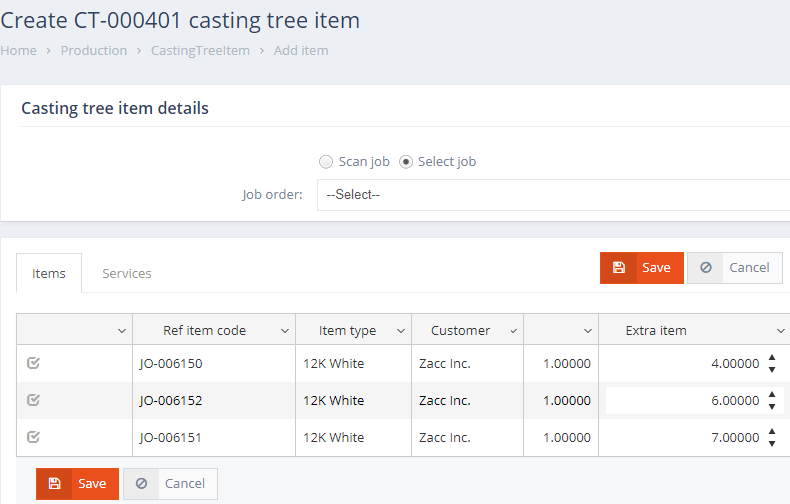The width and height of the screenshot is (790, 504).
Task: Increase extra item value for JO-006150
Action: pyautogui.click(x=772, y=358)
